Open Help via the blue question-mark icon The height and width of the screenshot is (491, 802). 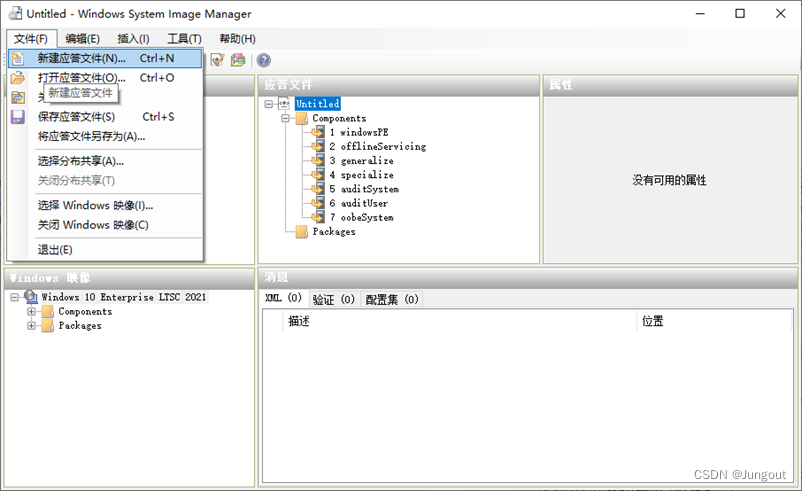click(263, 60)
